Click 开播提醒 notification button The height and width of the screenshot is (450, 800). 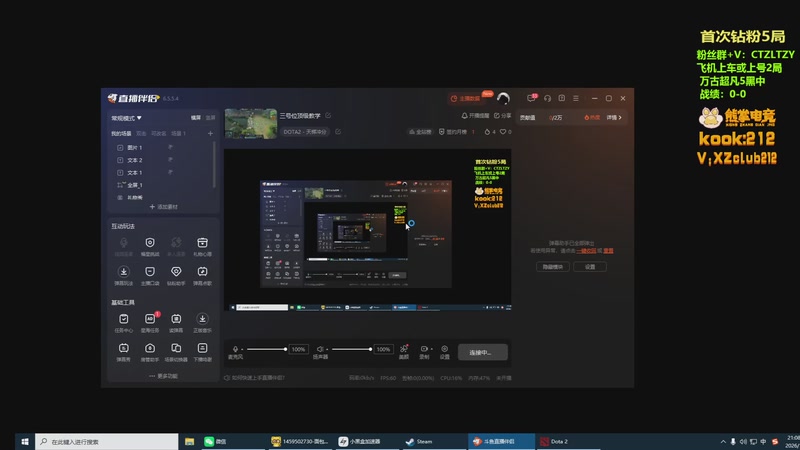click(x=475, y=116)
